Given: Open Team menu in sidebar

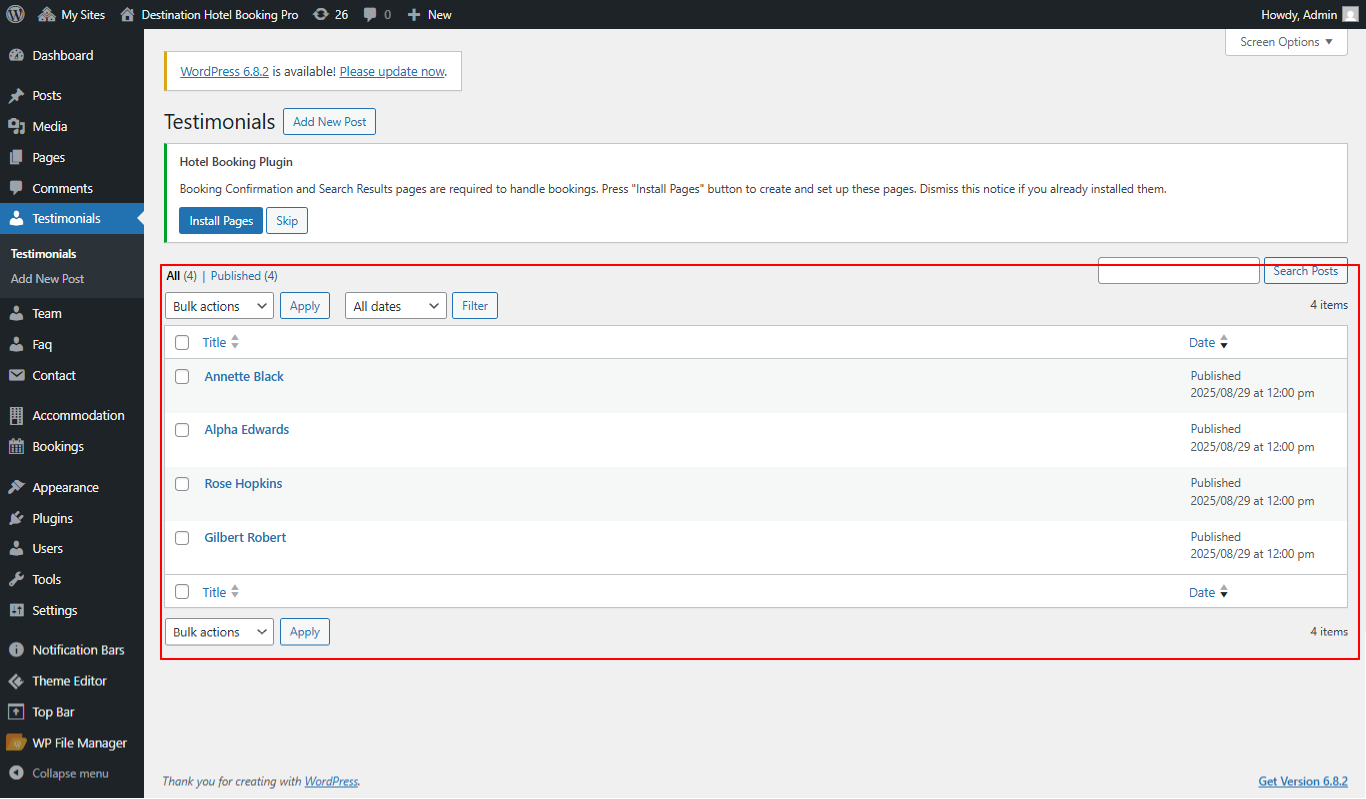Looking at the screenshot, I should click(x=72, y=313).
